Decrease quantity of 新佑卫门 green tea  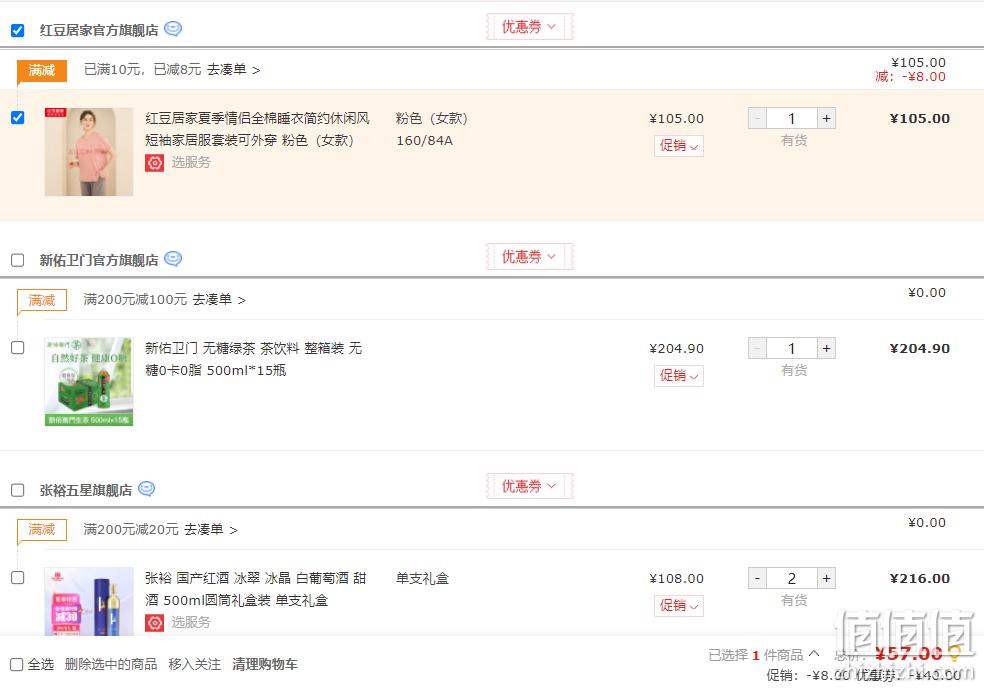point(757,348)
